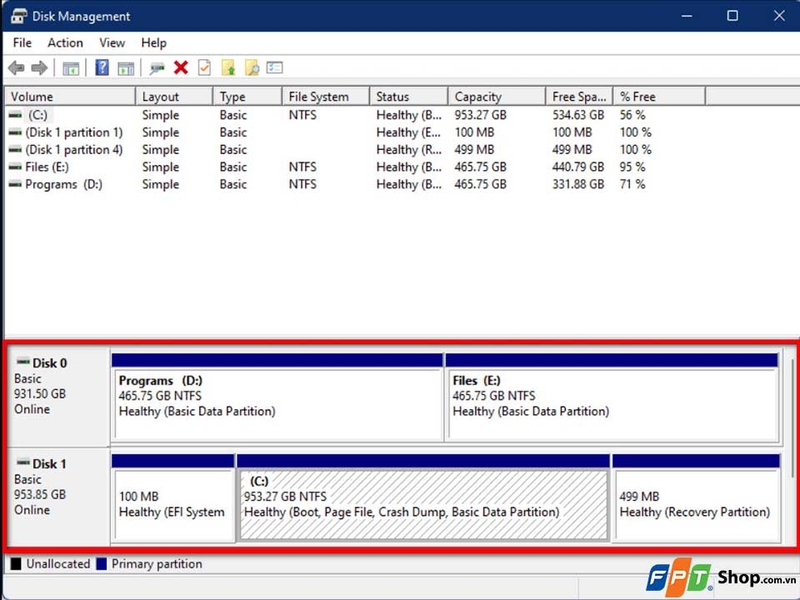Toggle the Show/Hide Action Pane icon
The height and width of the screenshot is (600, 800).
[x=126, y=68]
